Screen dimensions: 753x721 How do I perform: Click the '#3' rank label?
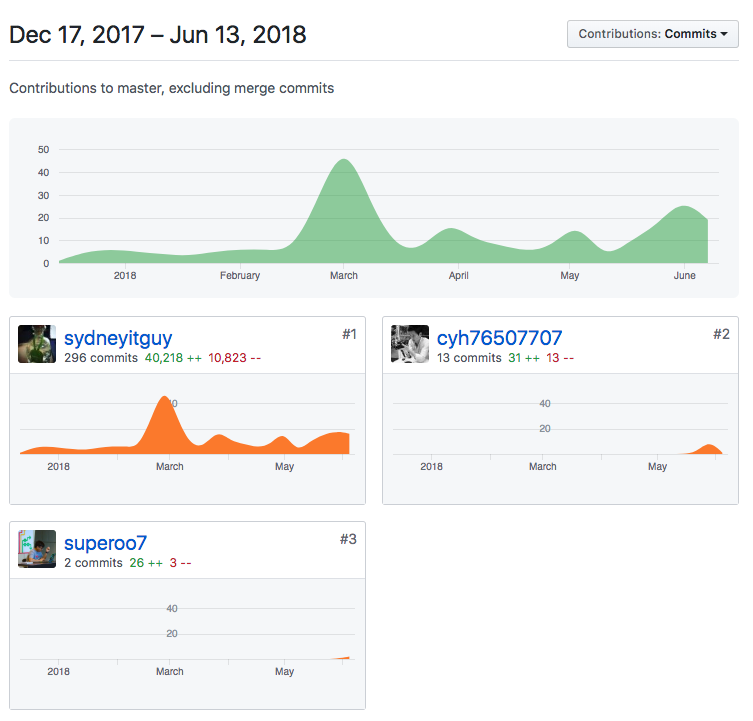tap(348, 539)
